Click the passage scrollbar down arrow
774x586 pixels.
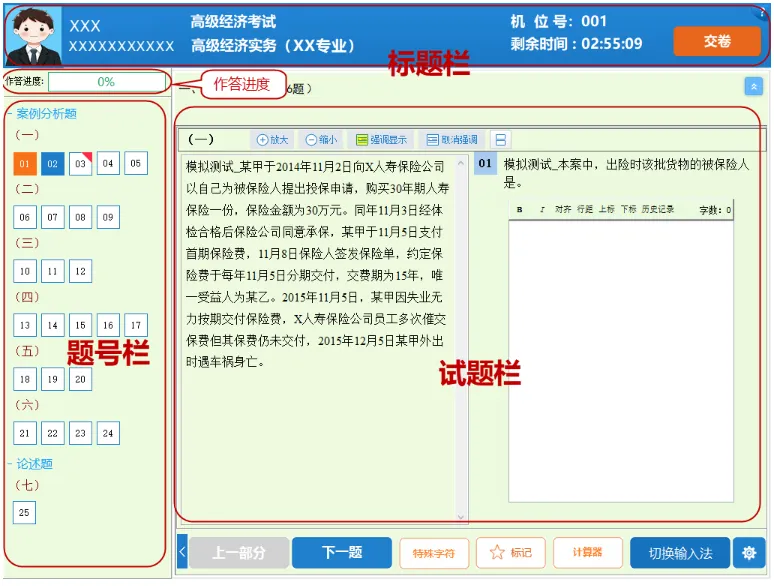pos(461,517)
